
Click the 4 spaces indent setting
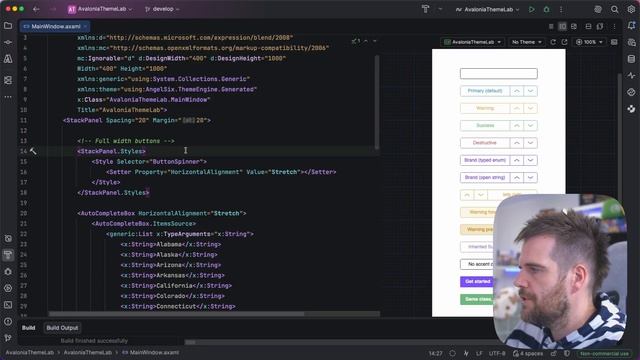[x=529, y=353]
